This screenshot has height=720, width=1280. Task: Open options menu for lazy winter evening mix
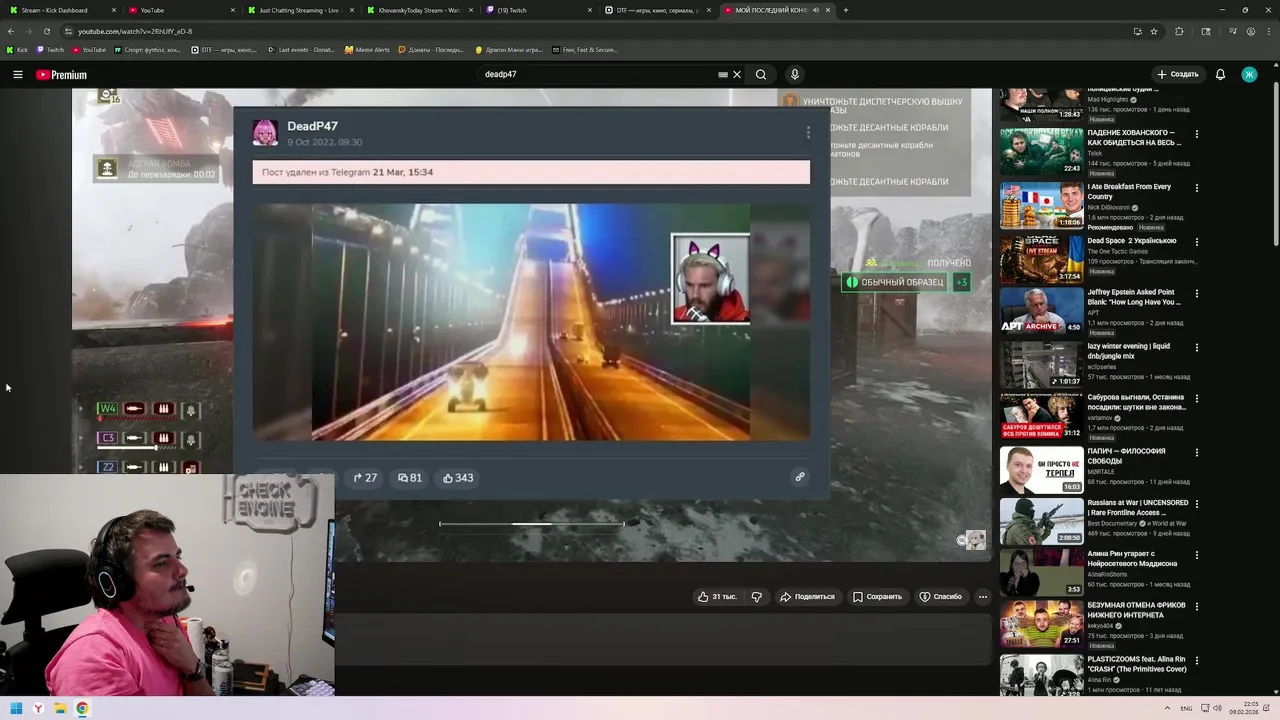pos(1197,348)
